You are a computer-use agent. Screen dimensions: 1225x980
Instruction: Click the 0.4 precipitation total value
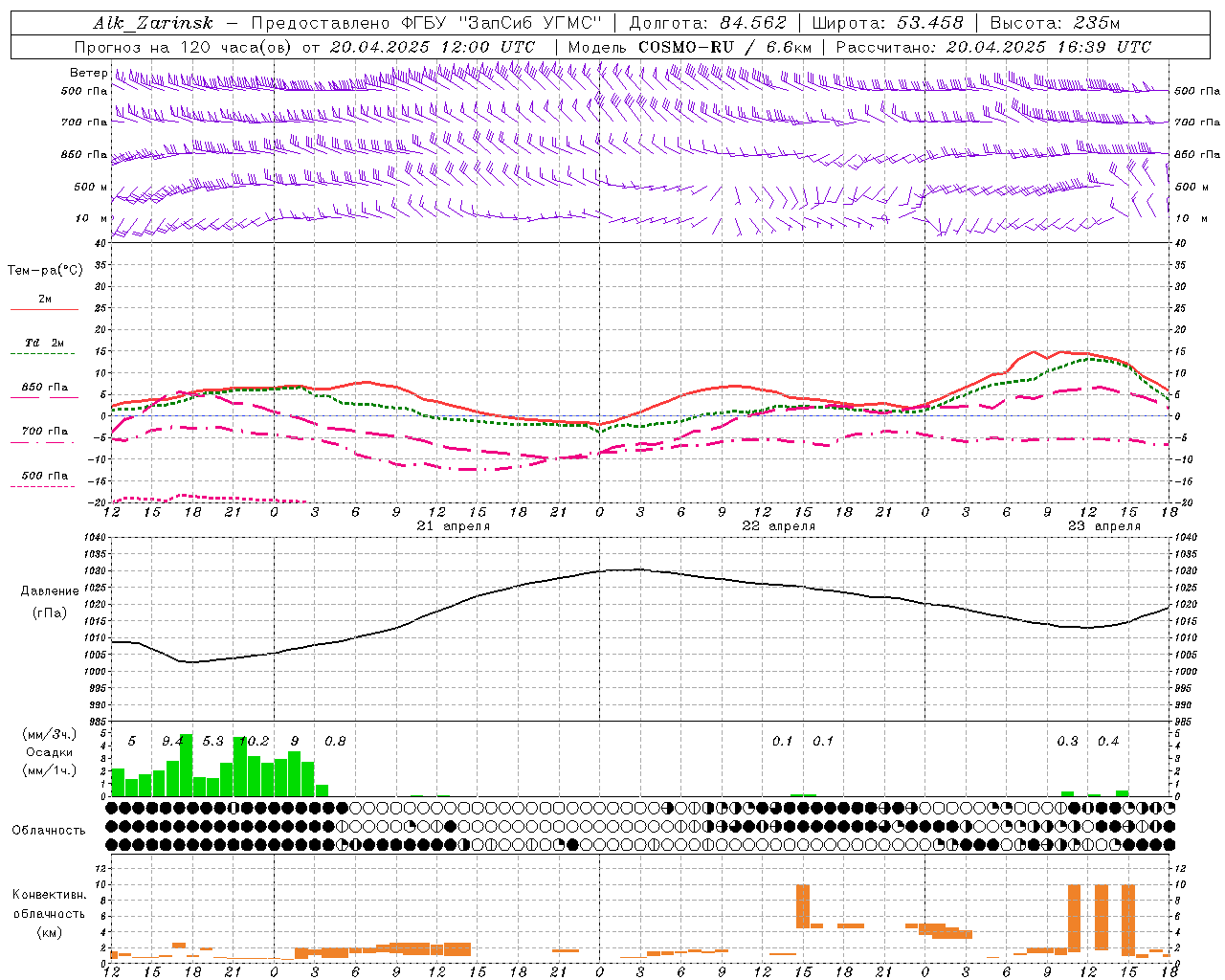[x=1108, y=741]
